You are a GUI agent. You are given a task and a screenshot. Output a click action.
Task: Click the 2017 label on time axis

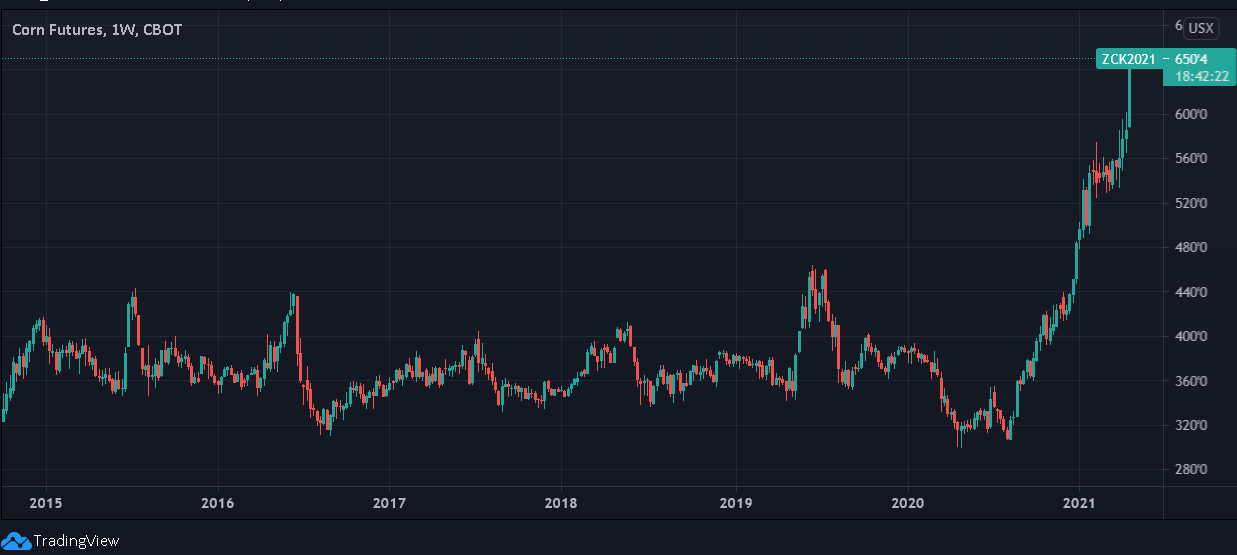[389, 501]
